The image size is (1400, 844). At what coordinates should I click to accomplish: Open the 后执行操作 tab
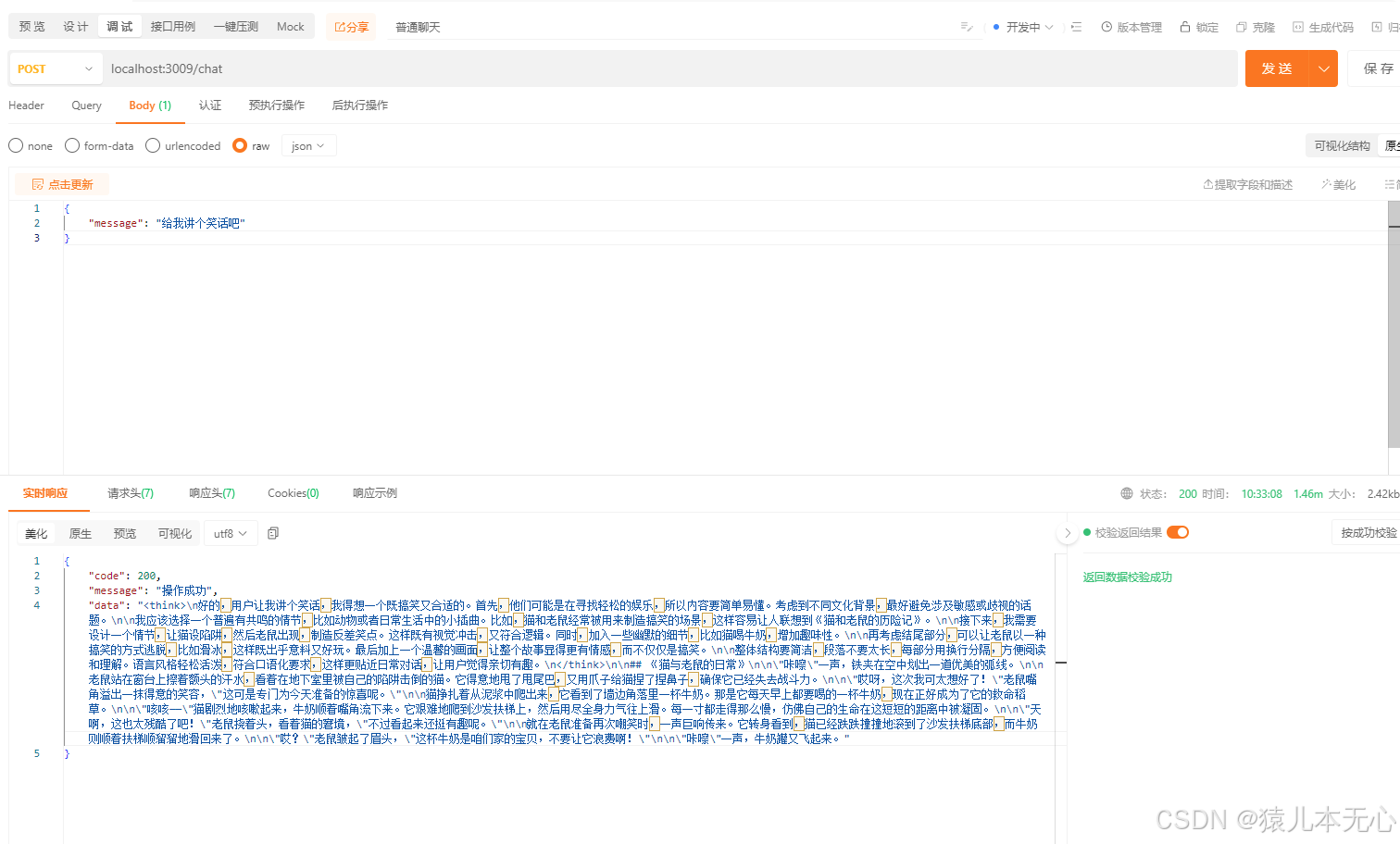(360, 105)
